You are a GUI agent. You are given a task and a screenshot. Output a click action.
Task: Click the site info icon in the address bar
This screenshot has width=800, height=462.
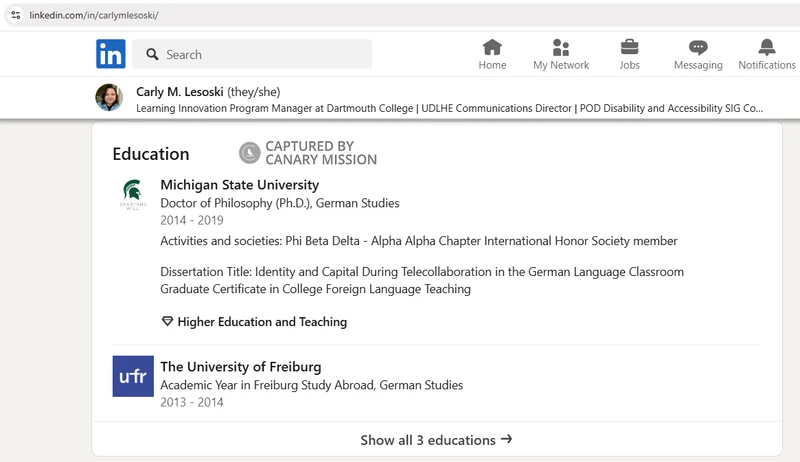16,15
